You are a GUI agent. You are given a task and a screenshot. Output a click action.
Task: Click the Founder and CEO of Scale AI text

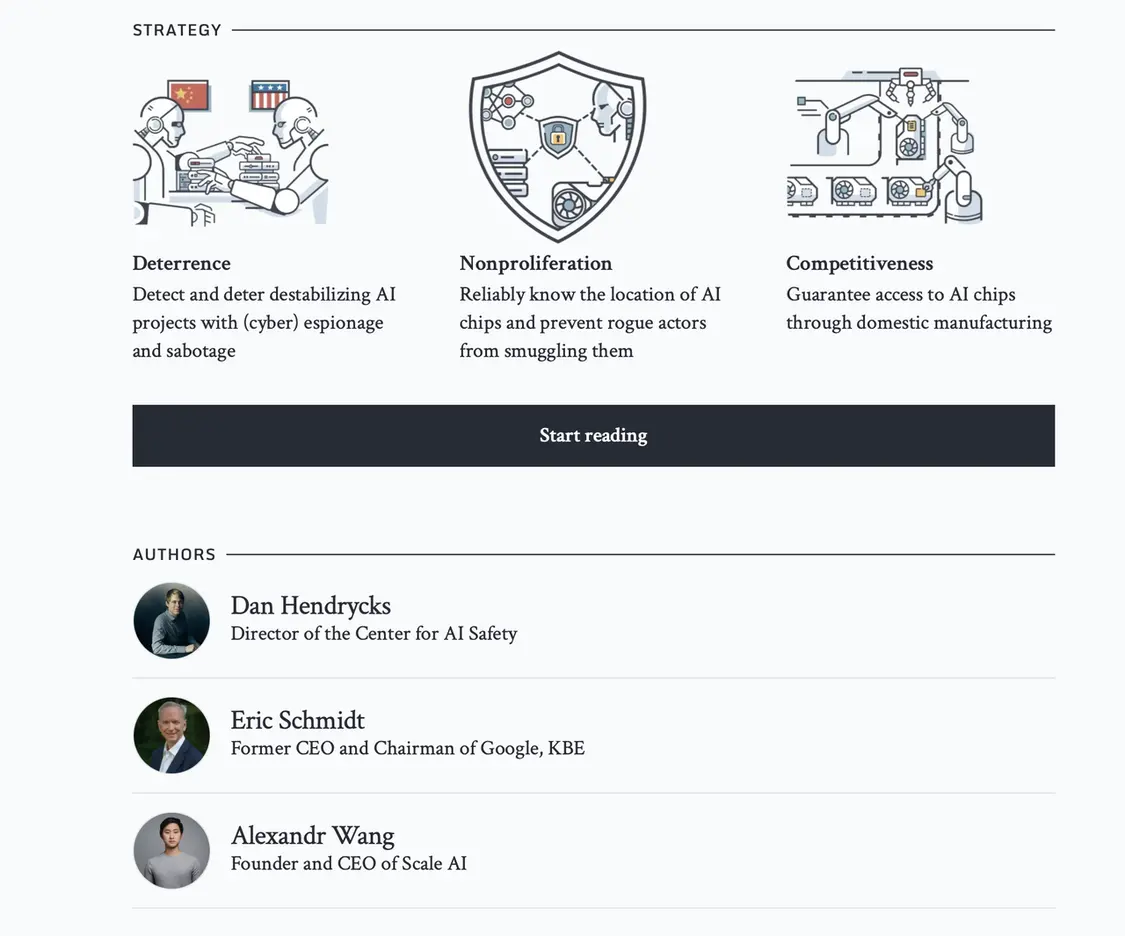pyautogui.click(x=349, y=863)
